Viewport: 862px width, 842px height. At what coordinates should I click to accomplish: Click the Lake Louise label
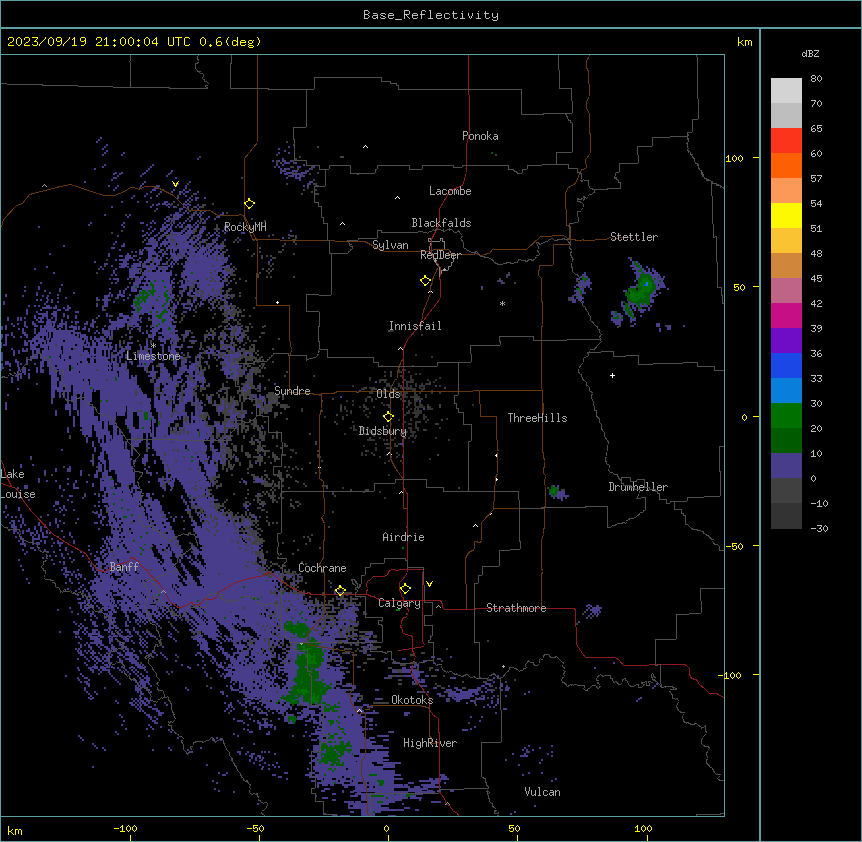[x=18, y=484]
